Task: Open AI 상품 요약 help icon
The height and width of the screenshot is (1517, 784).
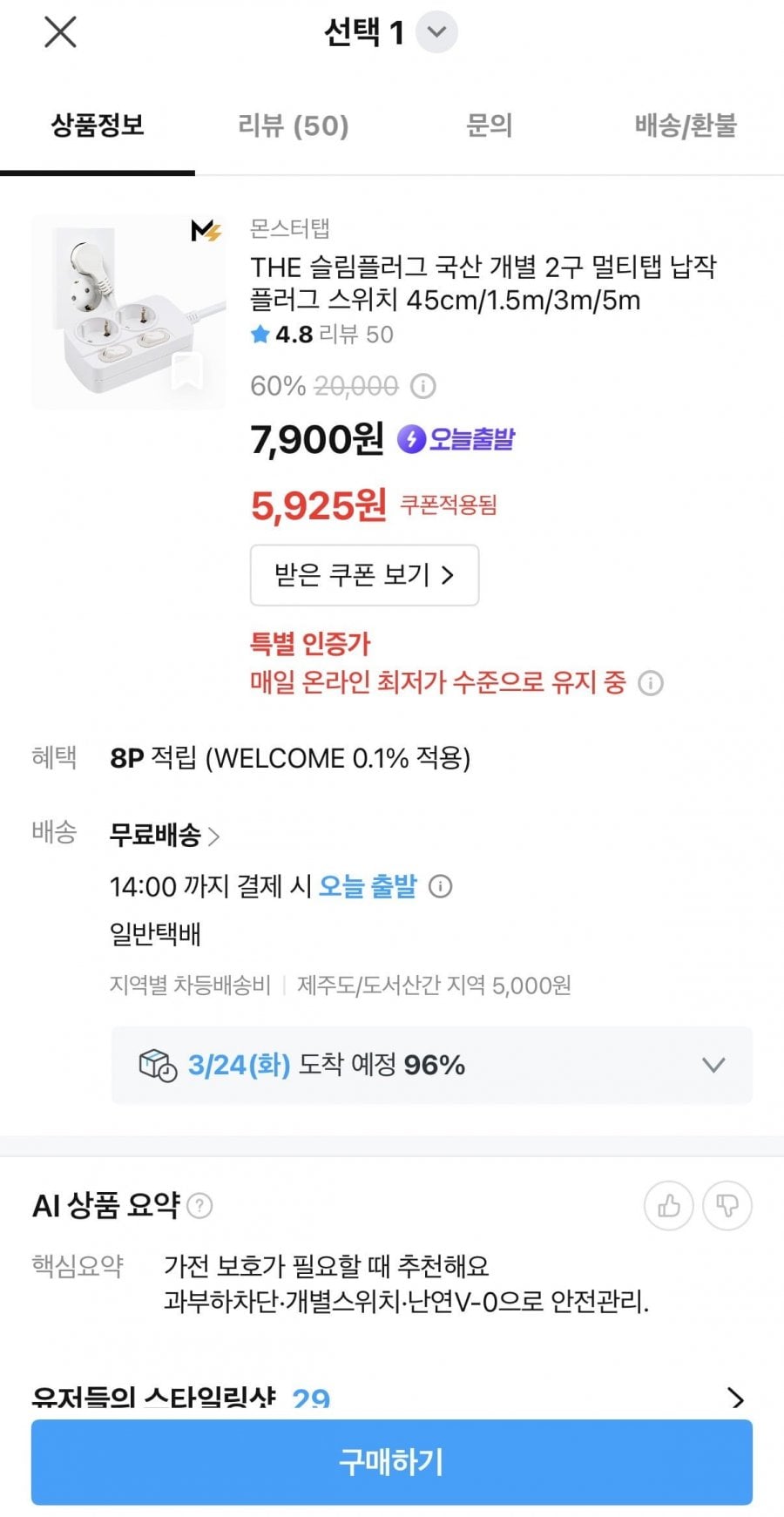Action: click(199, 1206)
